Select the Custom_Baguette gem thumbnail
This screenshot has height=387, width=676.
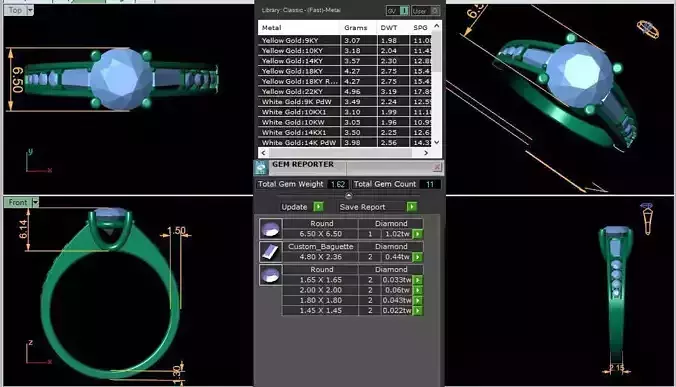tap(271, 252)
